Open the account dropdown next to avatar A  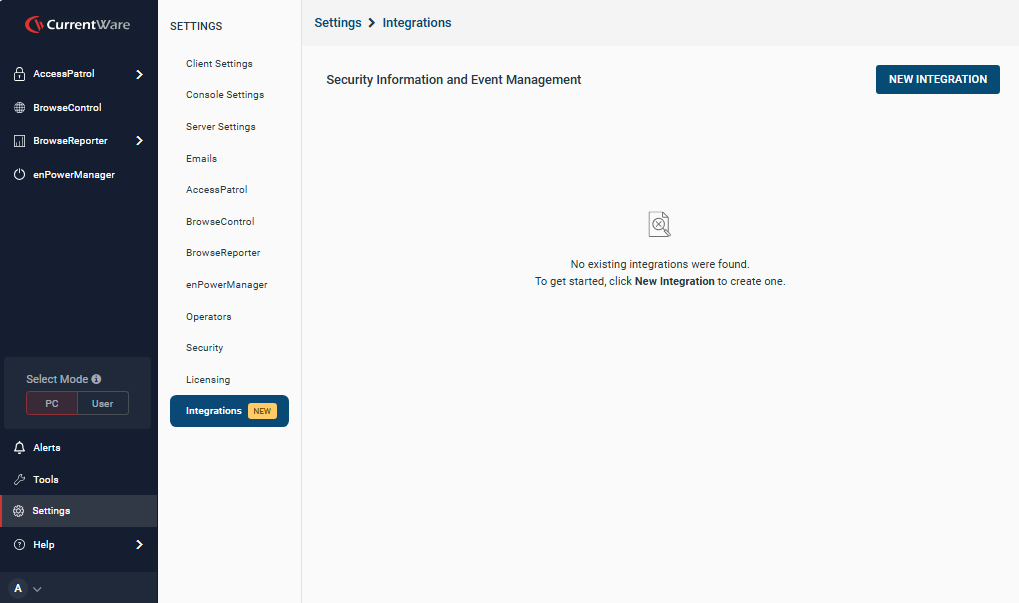tap(37, 589)
